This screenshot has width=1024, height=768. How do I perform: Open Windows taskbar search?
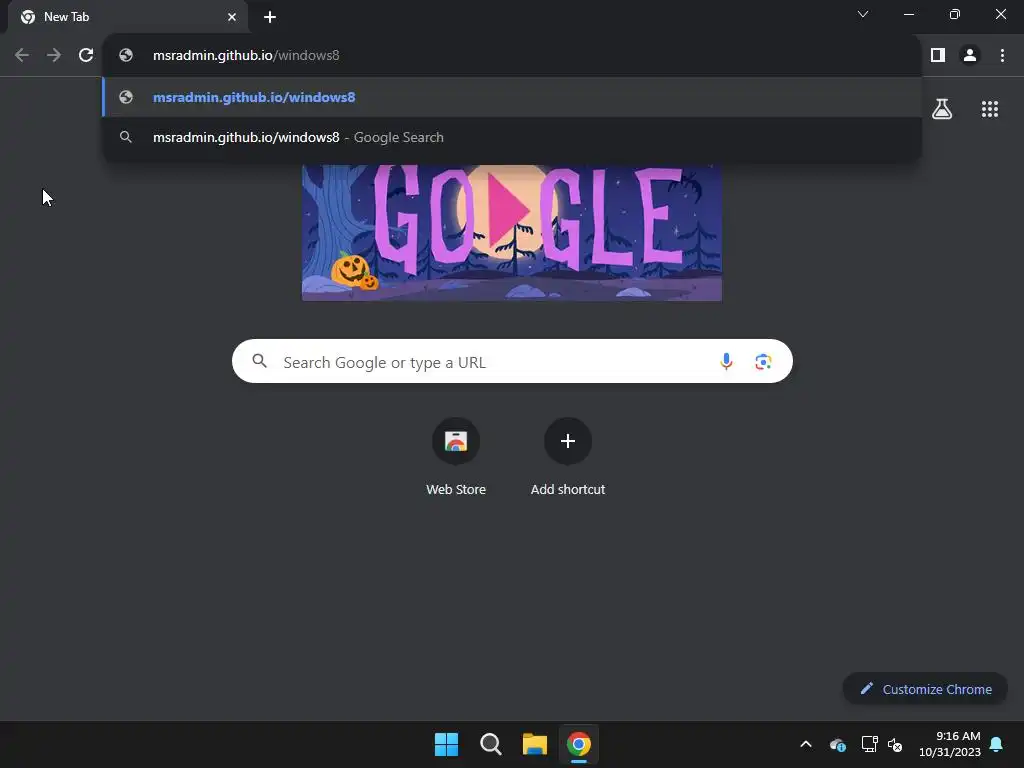pyautogui.click(x=490, y=744)
